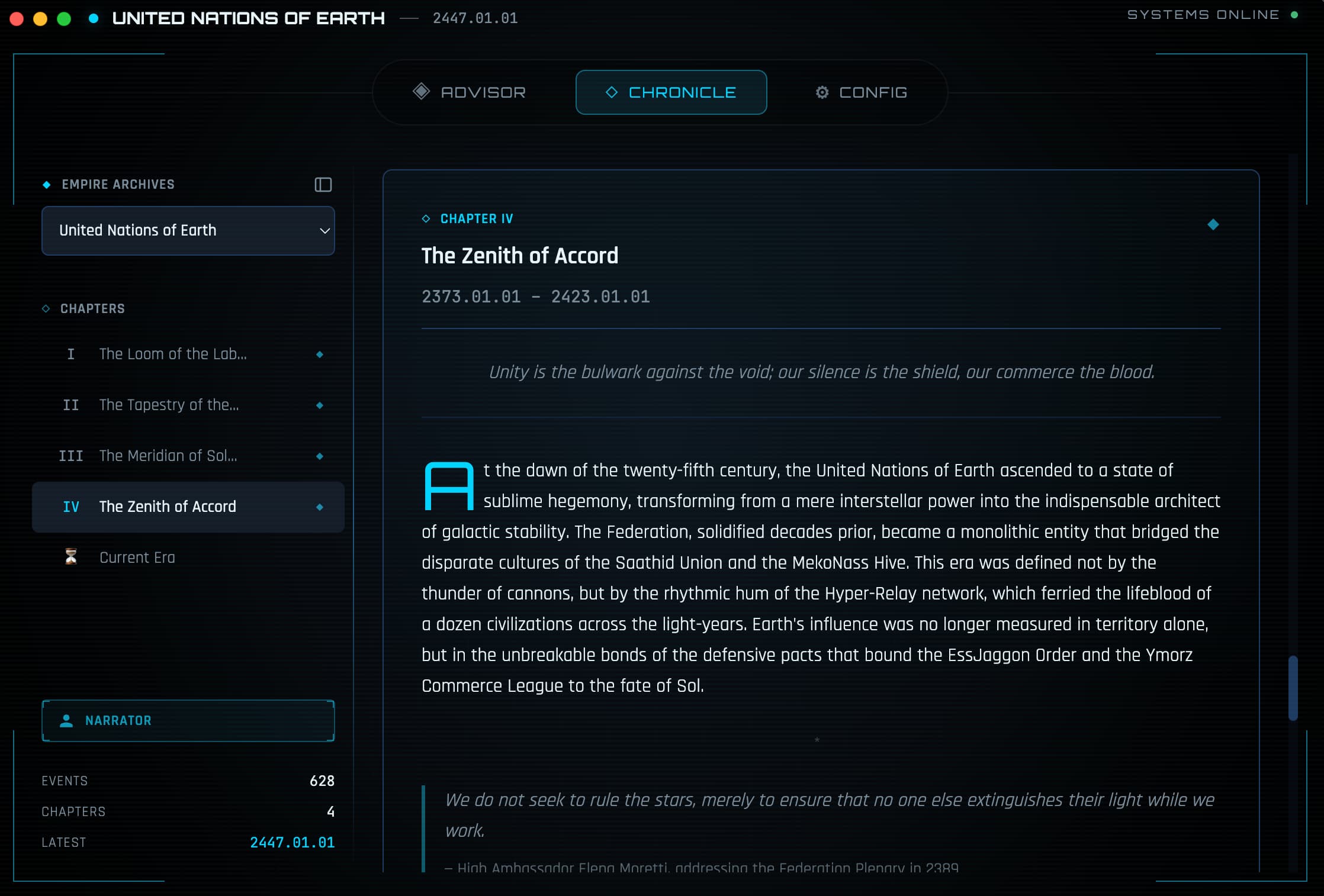Viewport: 1324px width, 896px height.
Task: Select chapter The Zenith of Accord
Action: pyautogui.click(x=168, y=507)
